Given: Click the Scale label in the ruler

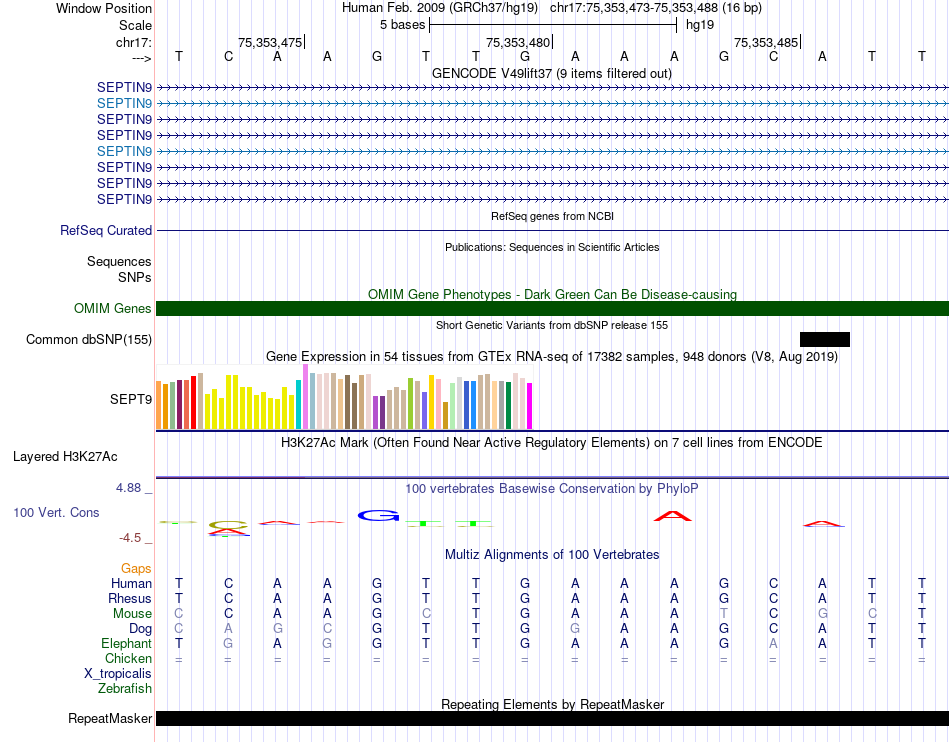Looking at the screenshot, I should click(135, 25).
